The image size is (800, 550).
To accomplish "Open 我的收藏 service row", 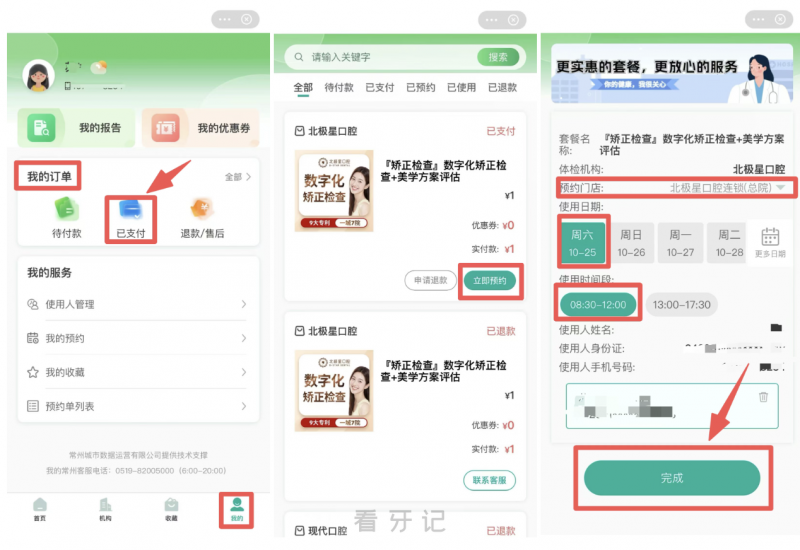I will (x=137, y=372).
